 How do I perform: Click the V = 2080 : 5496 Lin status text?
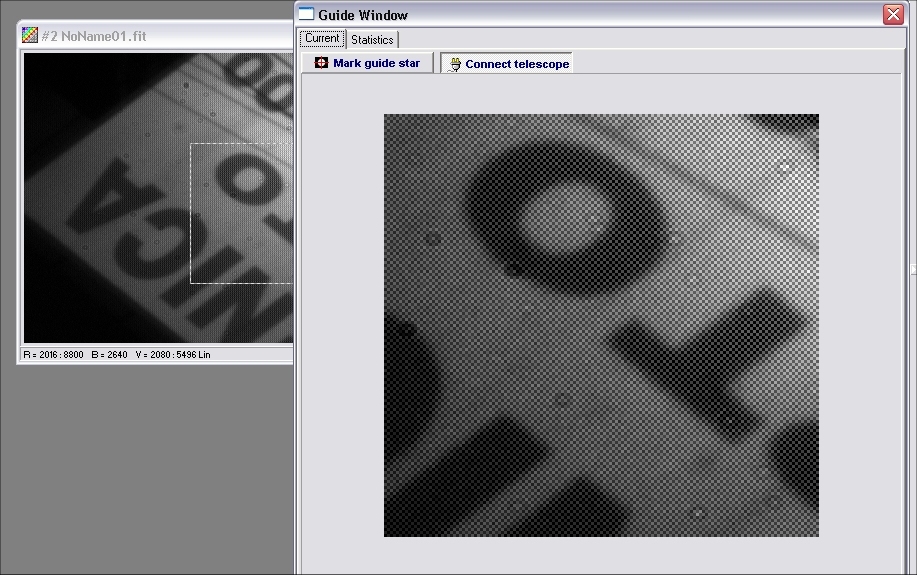(x=173, y=354)
